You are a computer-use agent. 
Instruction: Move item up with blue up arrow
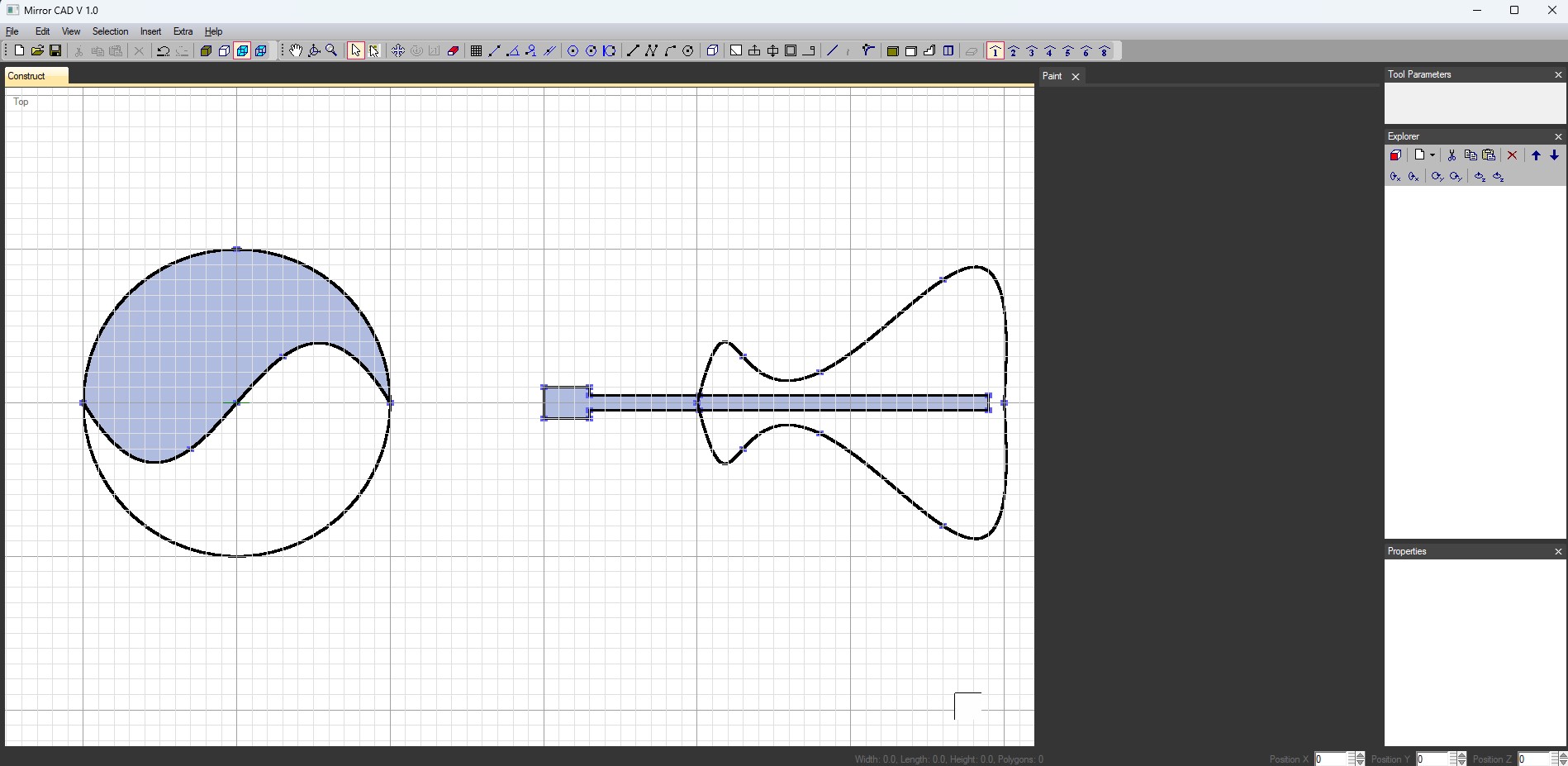(x=1536, y=155)
